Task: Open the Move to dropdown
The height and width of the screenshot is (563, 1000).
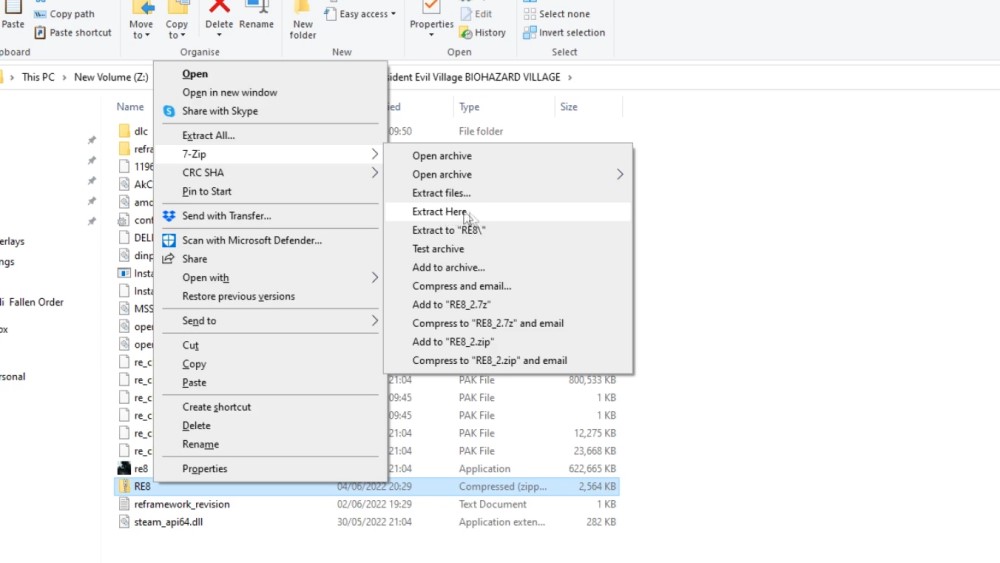Action: tap(141, 30)
